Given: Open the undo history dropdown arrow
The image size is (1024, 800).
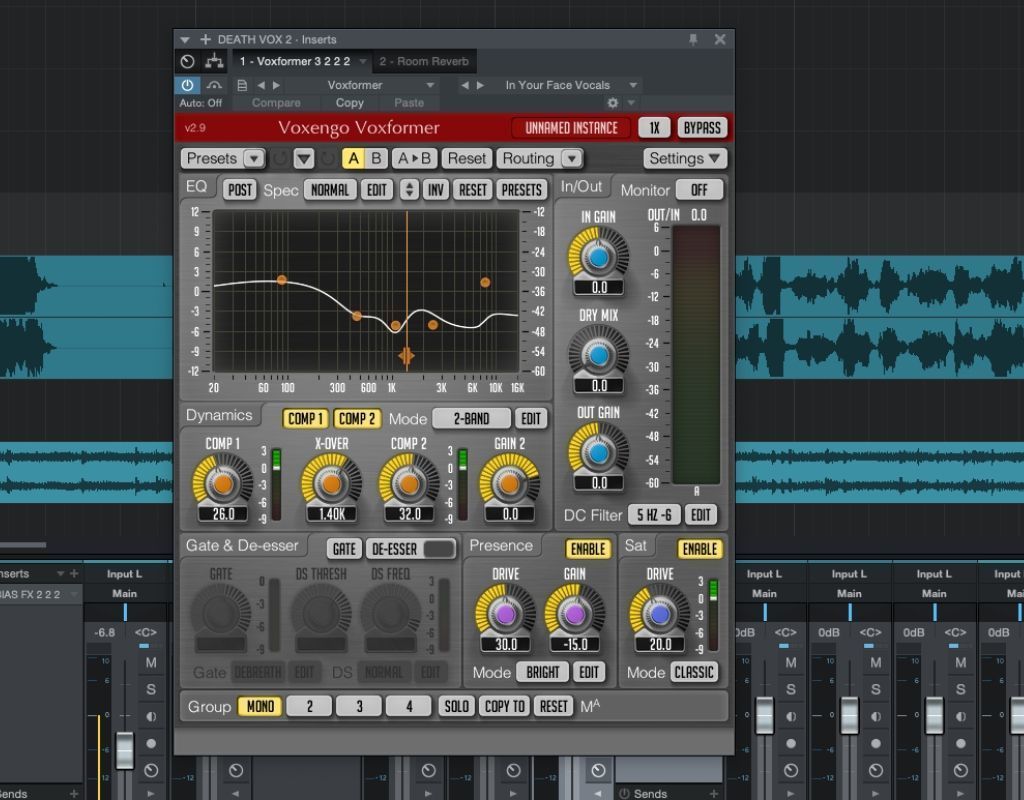Looking at the screenshot, I should [x=304, y=159].
